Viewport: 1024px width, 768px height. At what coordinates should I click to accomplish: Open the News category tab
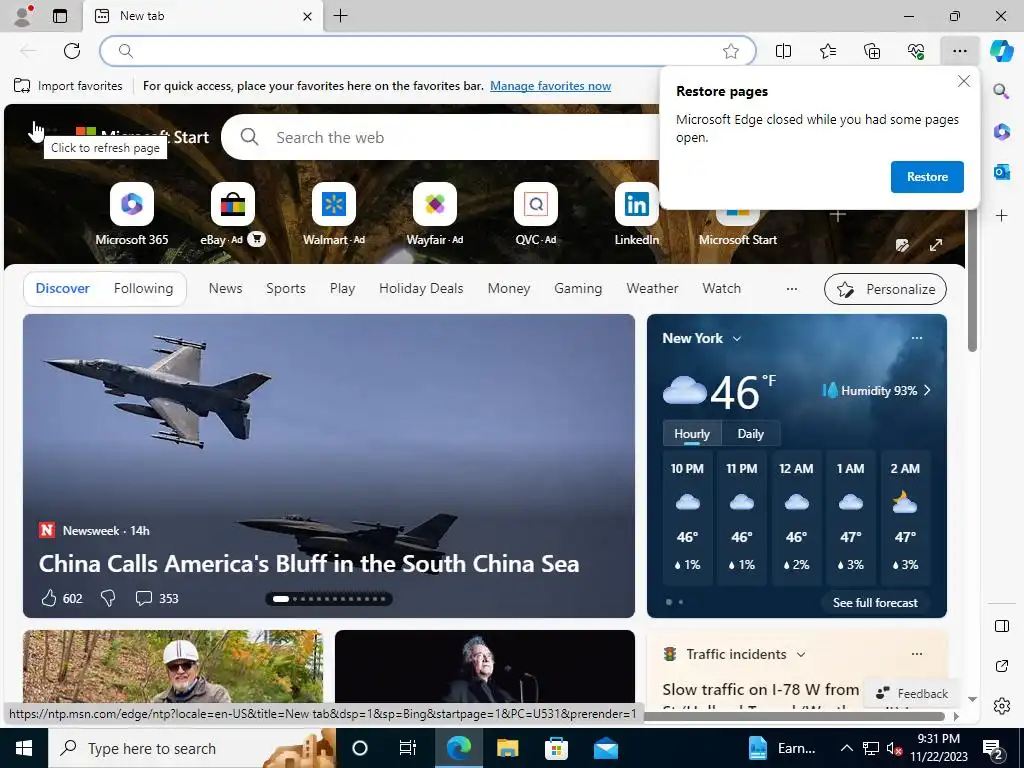[225, 289]
